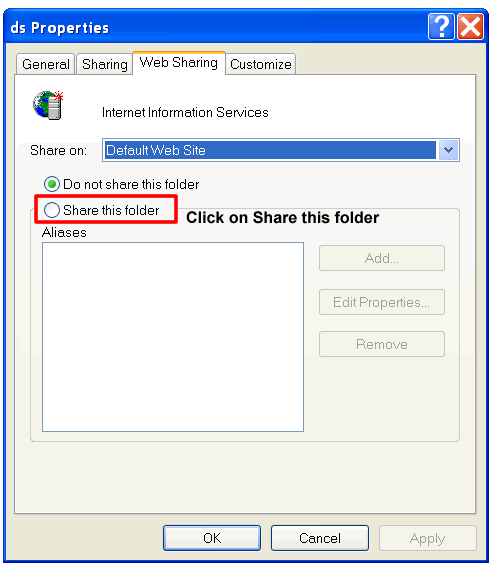
Task: Go to the Customize tab
Action: [x=261, y=64]
